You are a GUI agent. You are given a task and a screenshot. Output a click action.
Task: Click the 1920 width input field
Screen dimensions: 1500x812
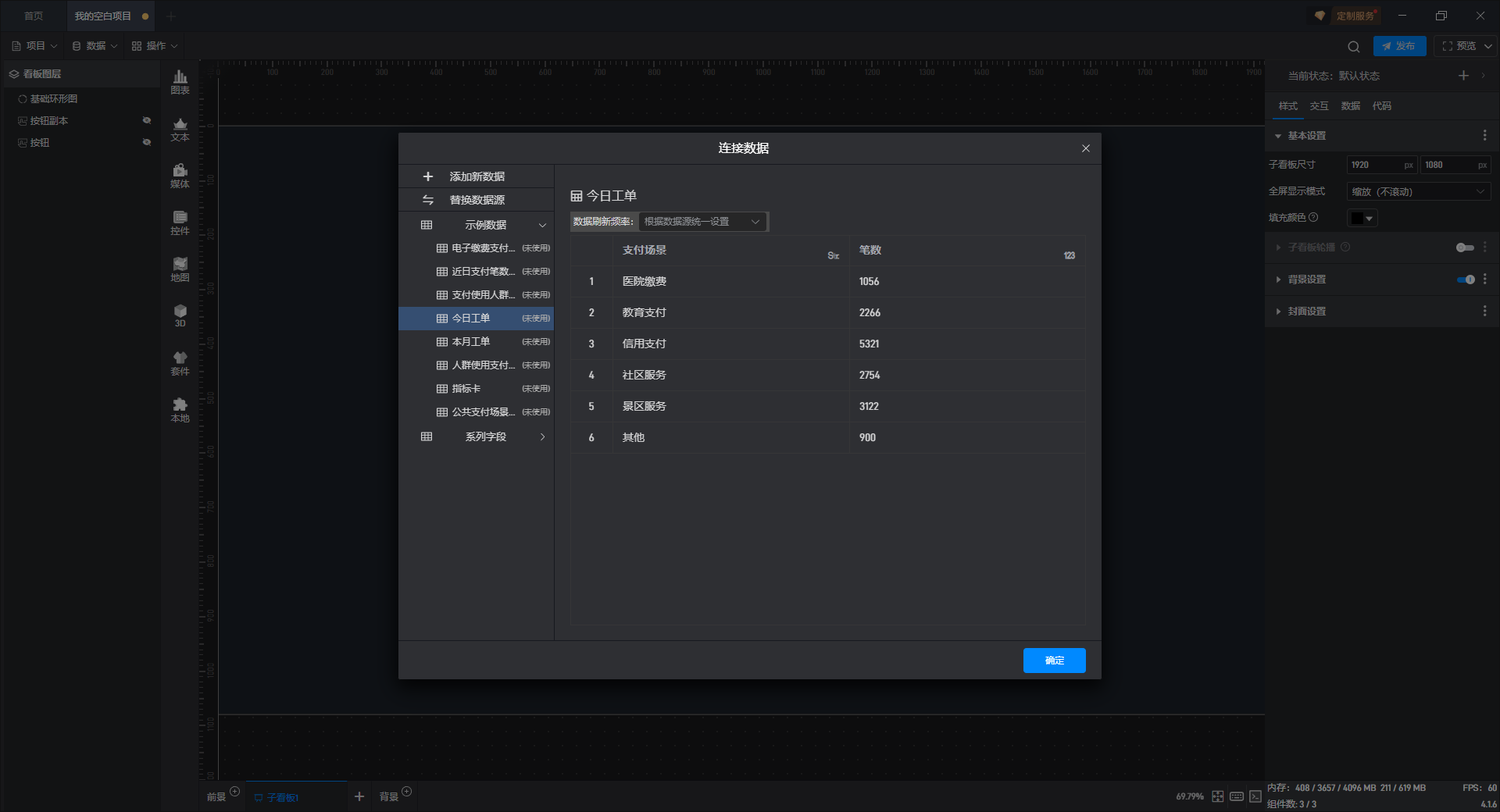(x=1381, y=165)
